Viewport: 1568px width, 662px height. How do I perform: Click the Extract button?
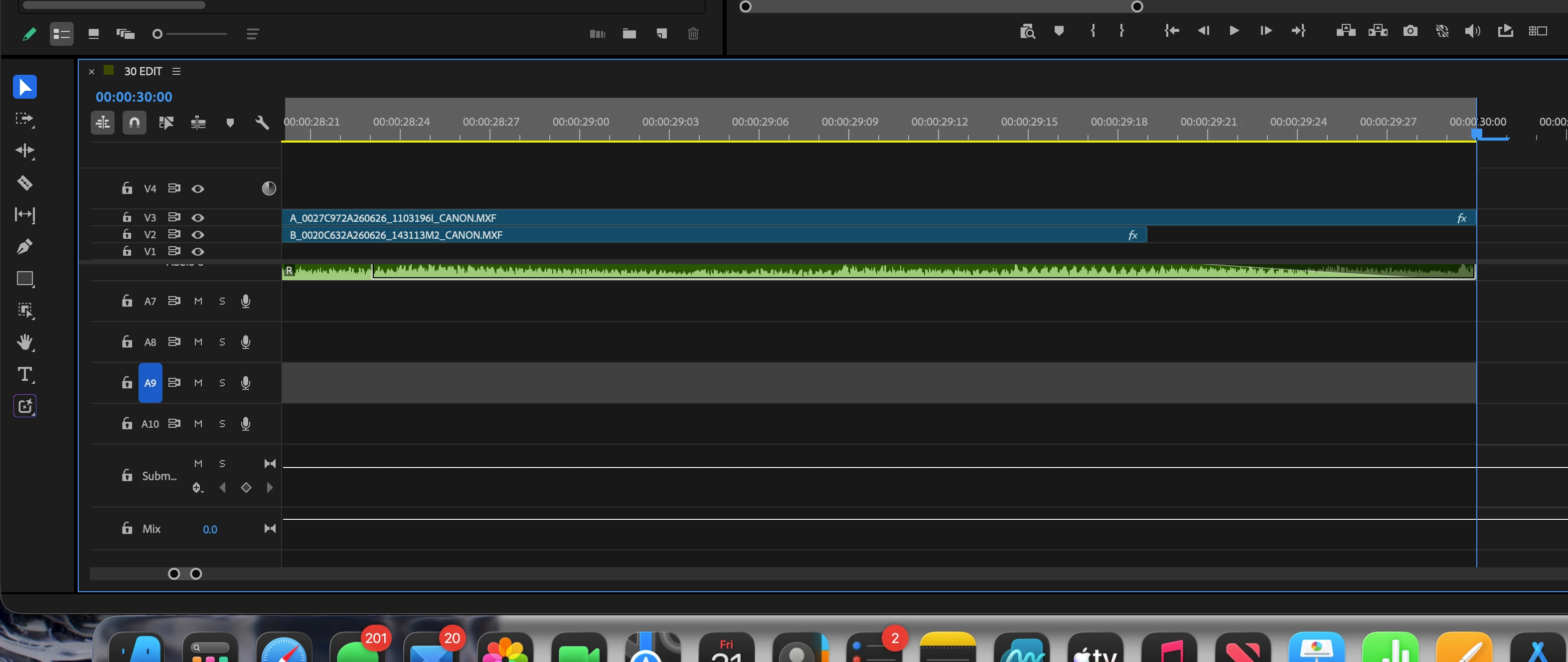(1378, 30)
